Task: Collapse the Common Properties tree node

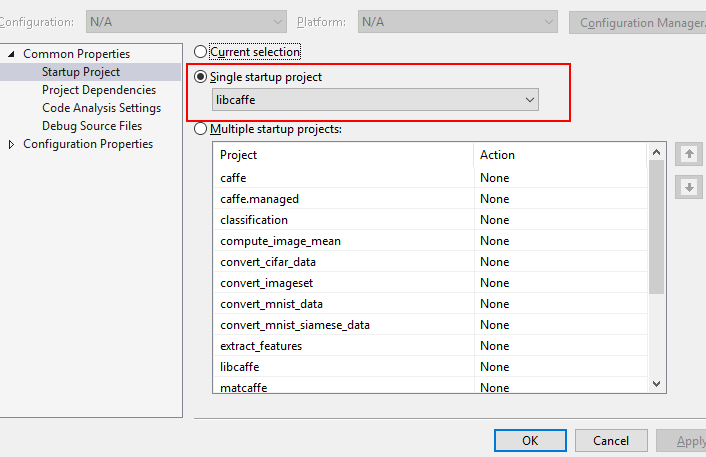Action: point(11,54)
